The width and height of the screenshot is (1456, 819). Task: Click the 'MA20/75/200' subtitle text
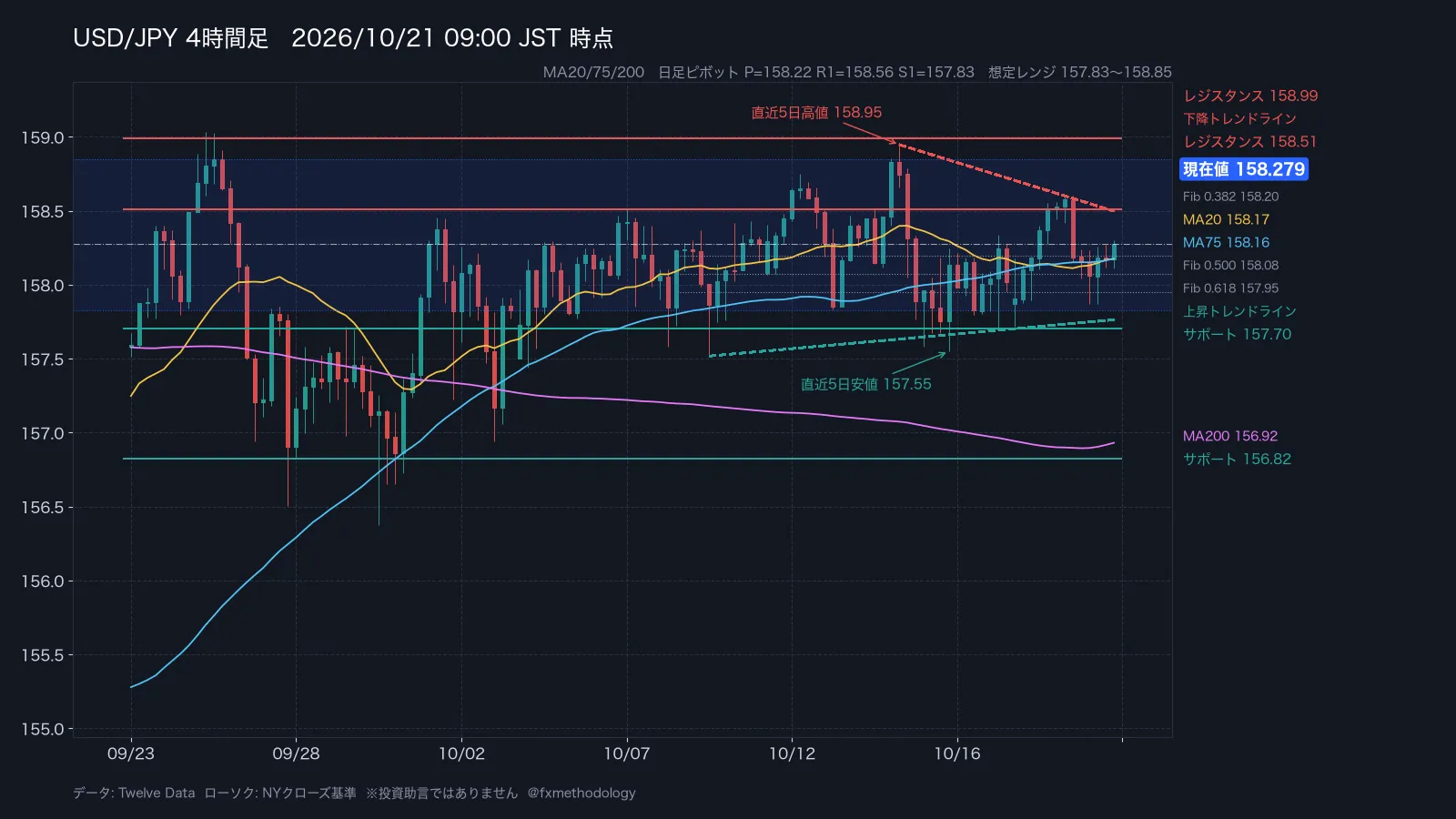[x=593, y=72]
